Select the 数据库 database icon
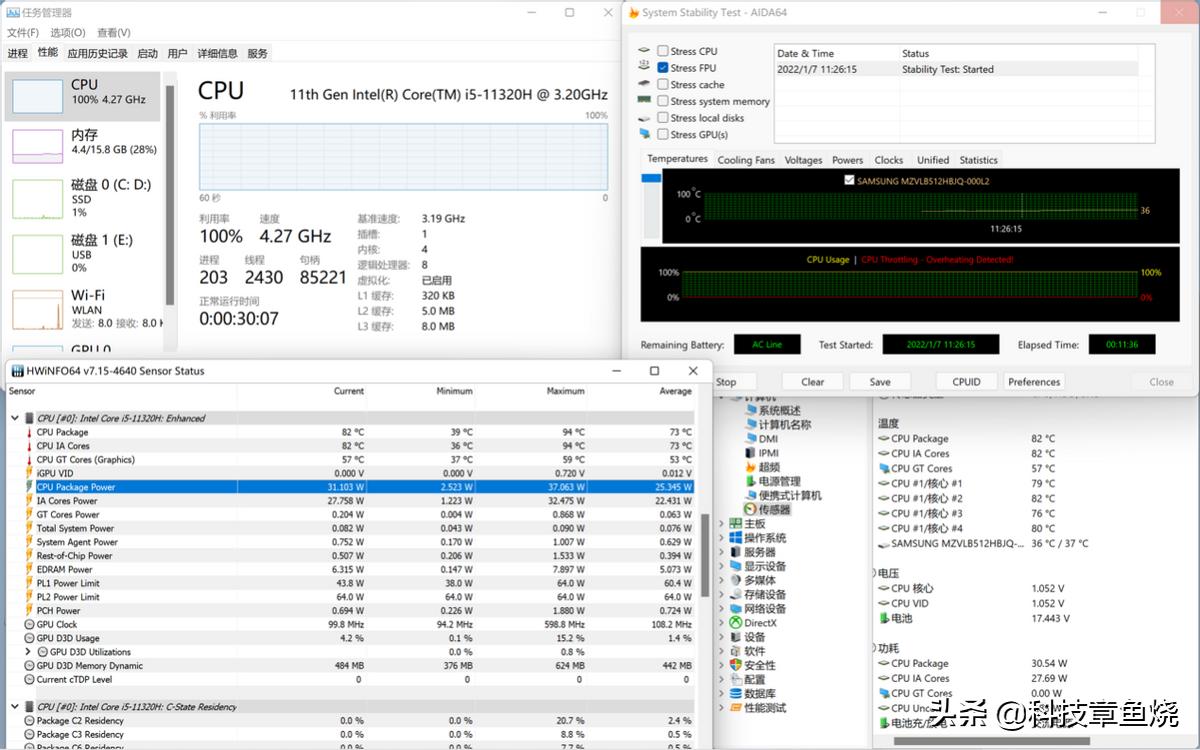1200x750 pixels. (736, 694)
